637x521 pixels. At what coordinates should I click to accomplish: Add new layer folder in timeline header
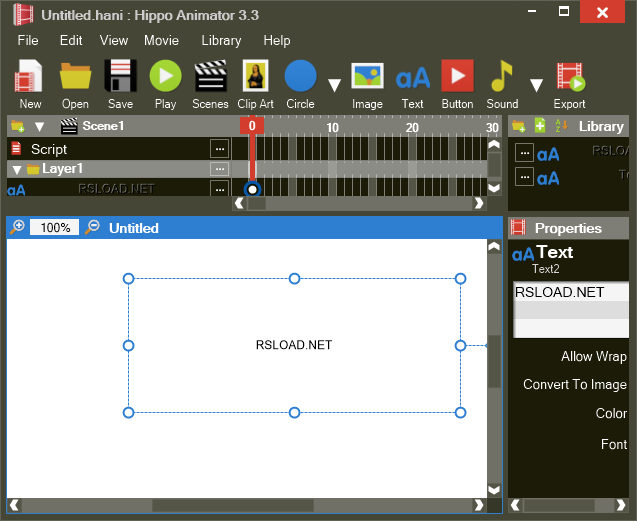point(18,126)
